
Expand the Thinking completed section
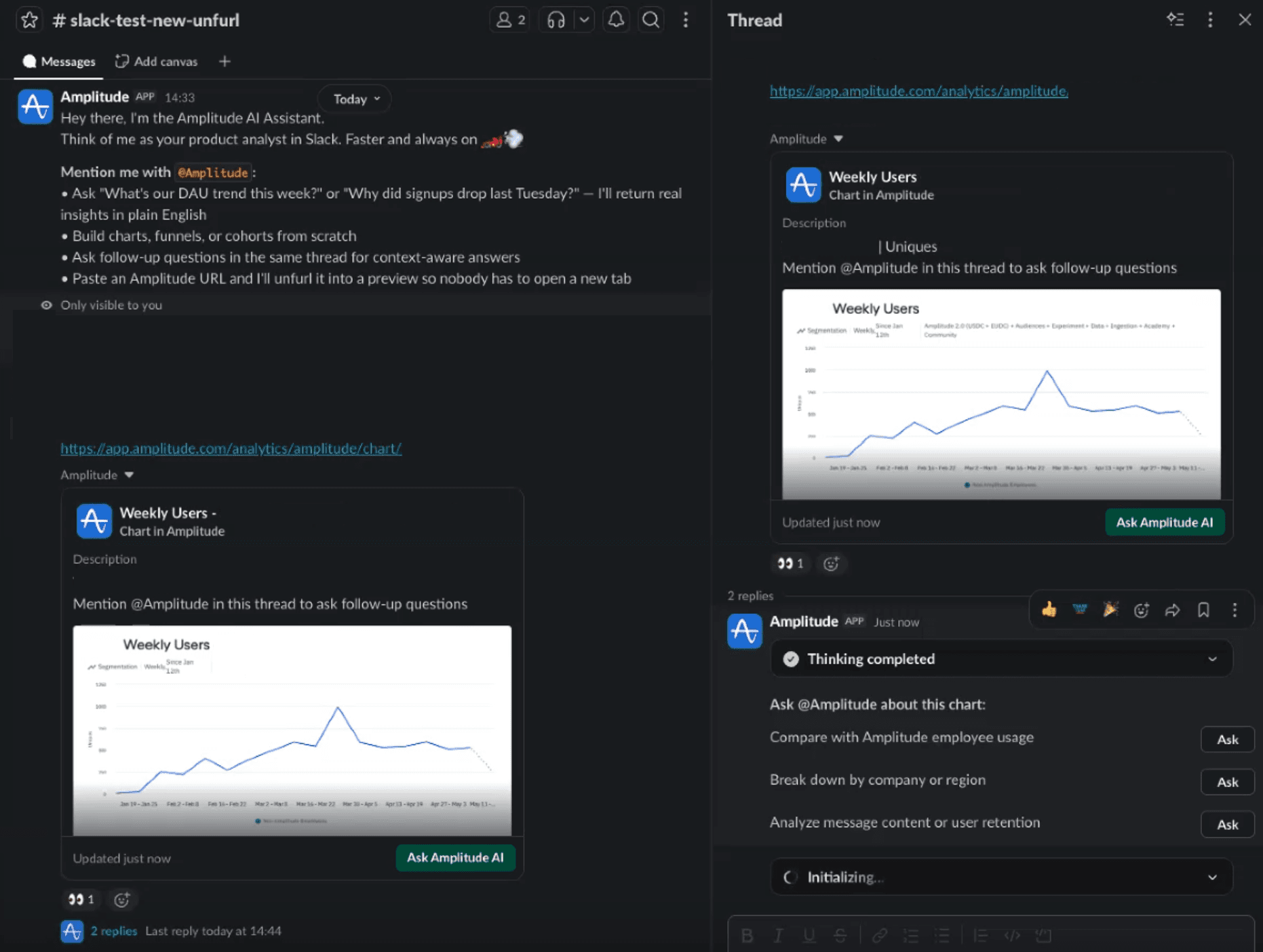(x=1001, y=659)
